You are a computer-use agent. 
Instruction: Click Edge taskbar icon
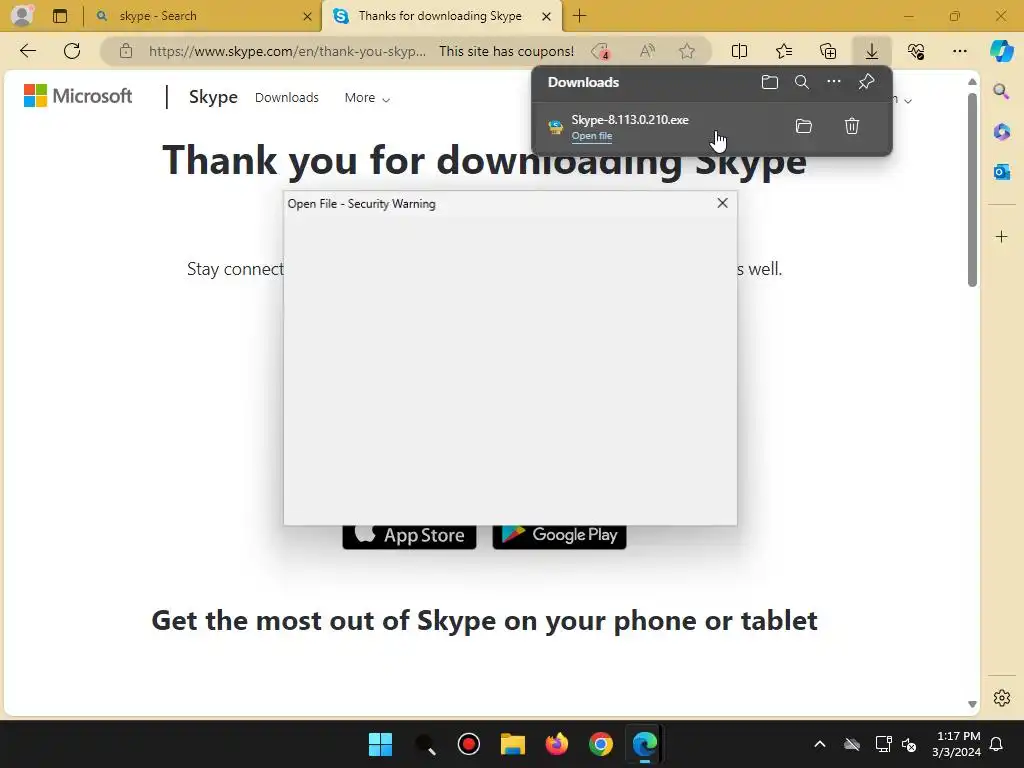click(x=645, y=744)
